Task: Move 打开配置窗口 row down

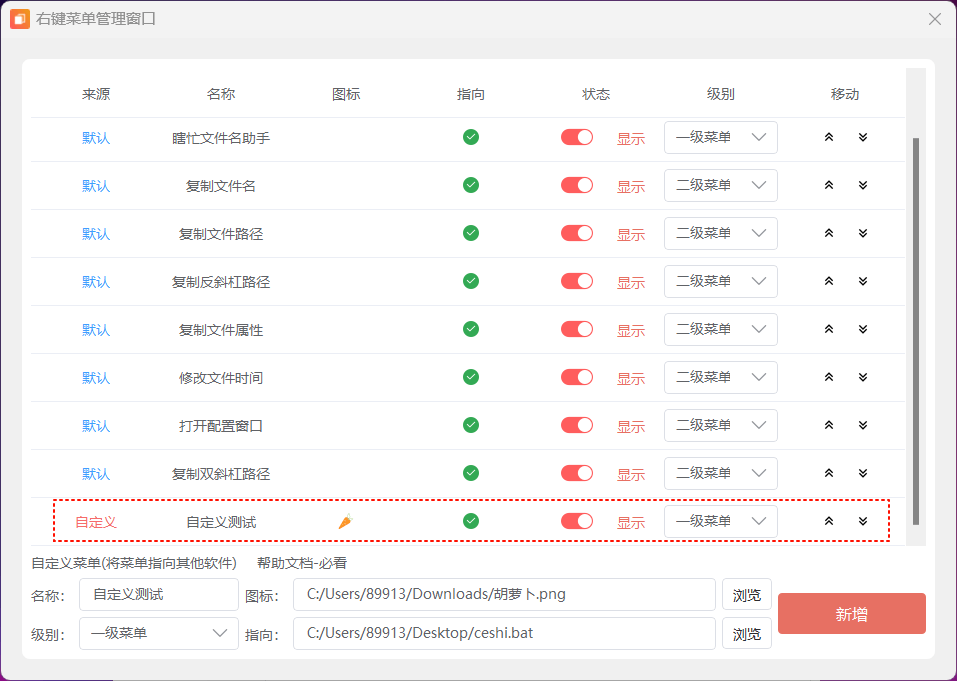Action: pyautogui.click(x=863, y=425)
